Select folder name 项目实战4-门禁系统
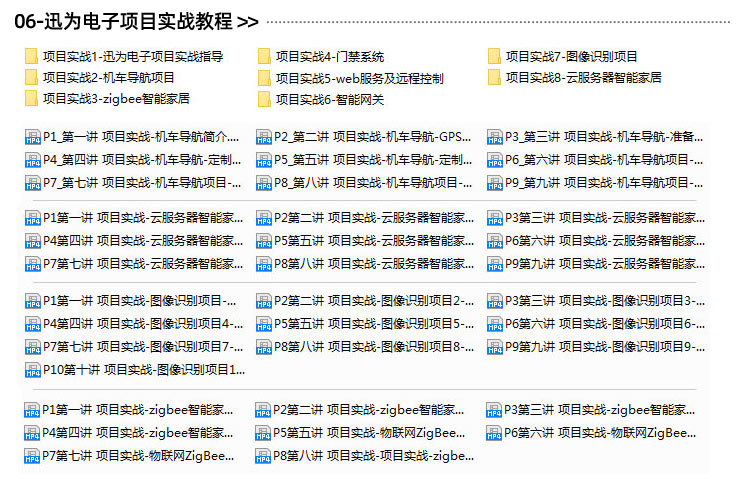This screenshot has width=750, height=479. tap(330, 57)
